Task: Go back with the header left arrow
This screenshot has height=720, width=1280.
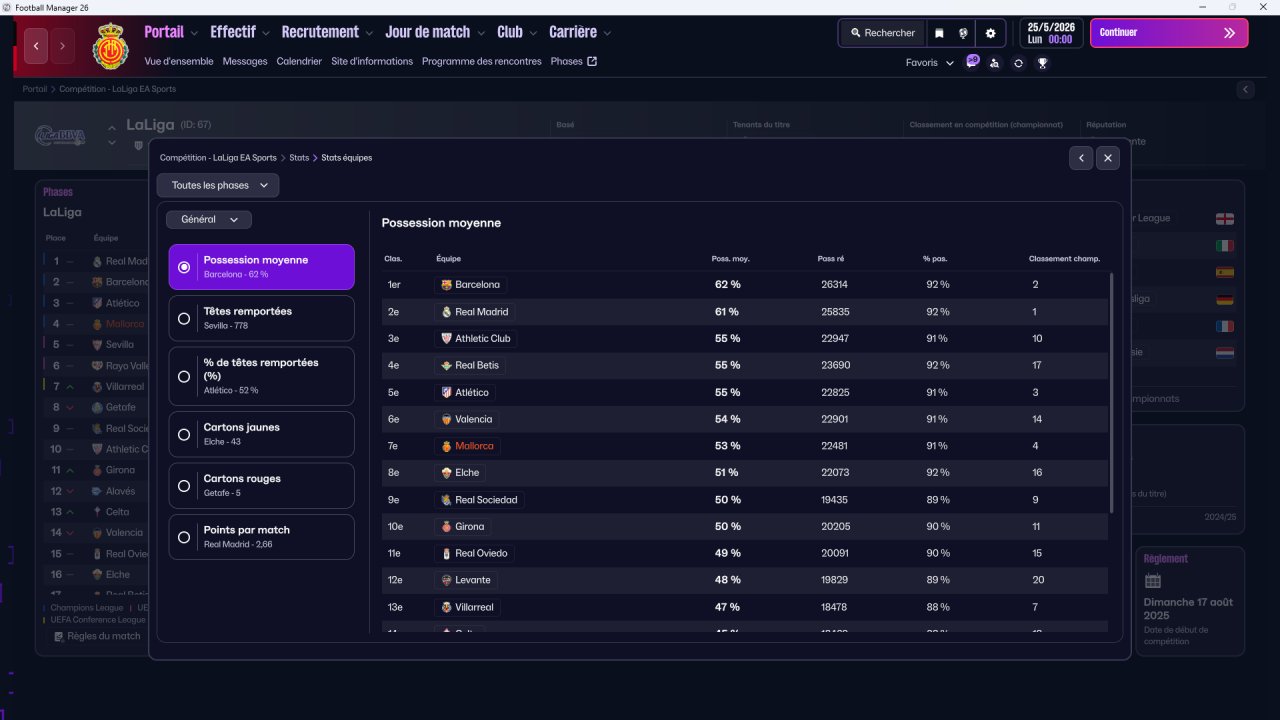Action: (x=36, y=46)
